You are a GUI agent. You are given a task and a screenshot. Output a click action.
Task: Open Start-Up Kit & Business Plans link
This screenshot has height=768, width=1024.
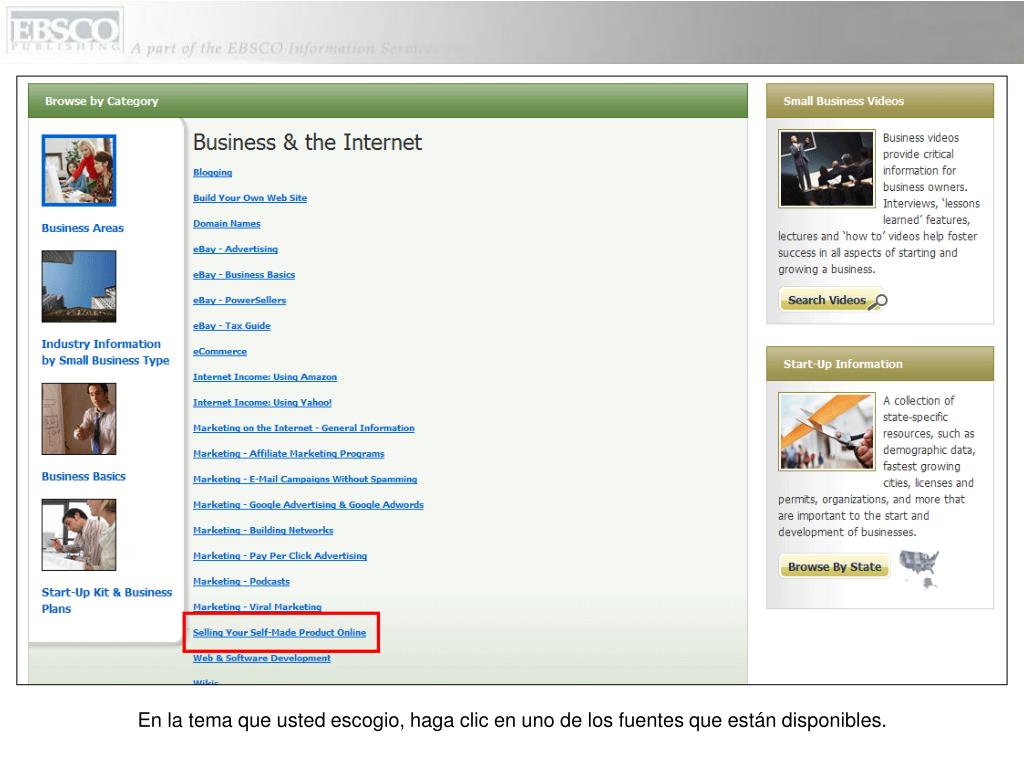pyautogui.click(x=106, y=600)
